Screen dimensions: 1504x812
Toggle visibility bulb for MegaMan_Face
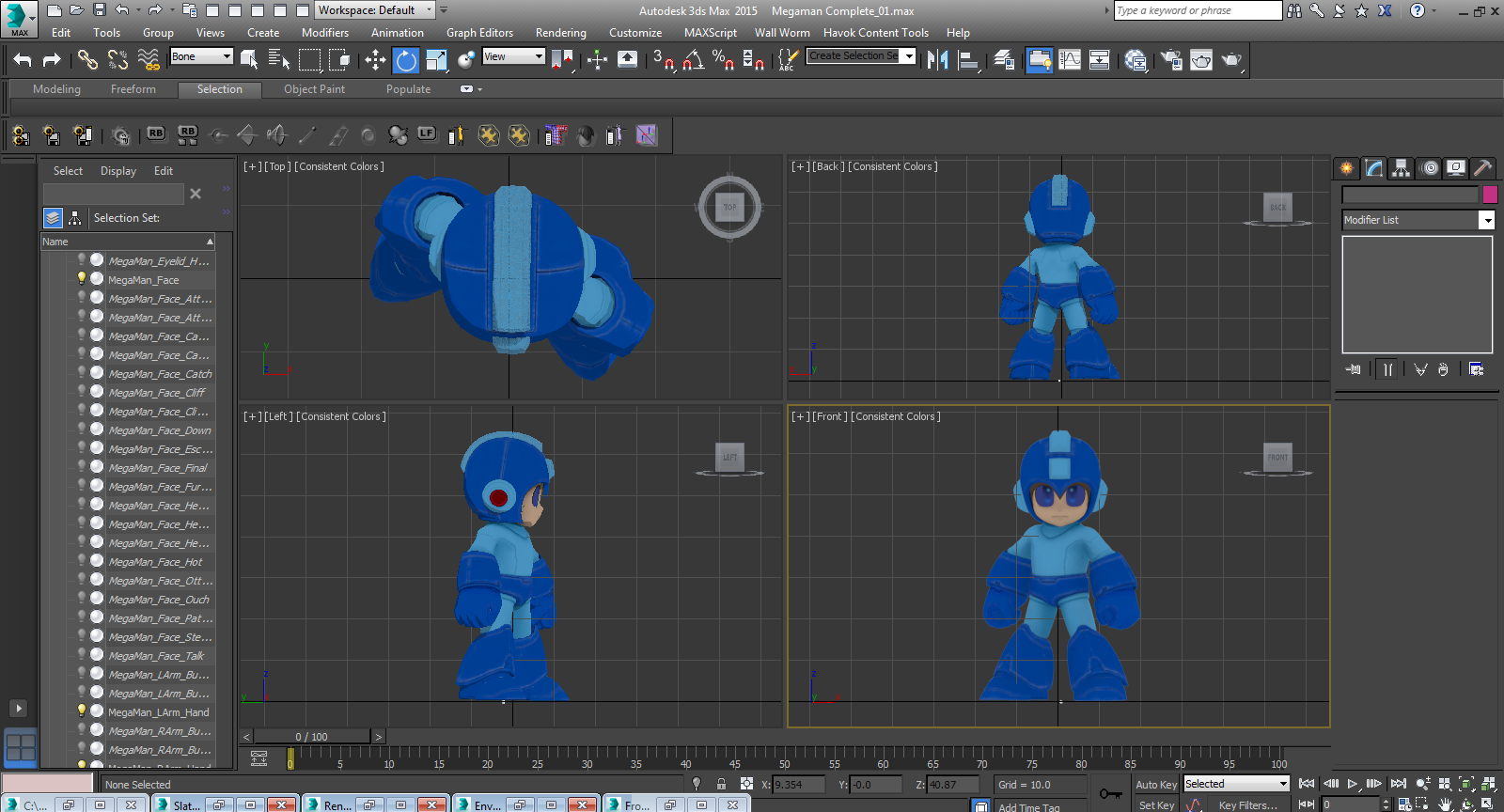(x=82, y=279)
